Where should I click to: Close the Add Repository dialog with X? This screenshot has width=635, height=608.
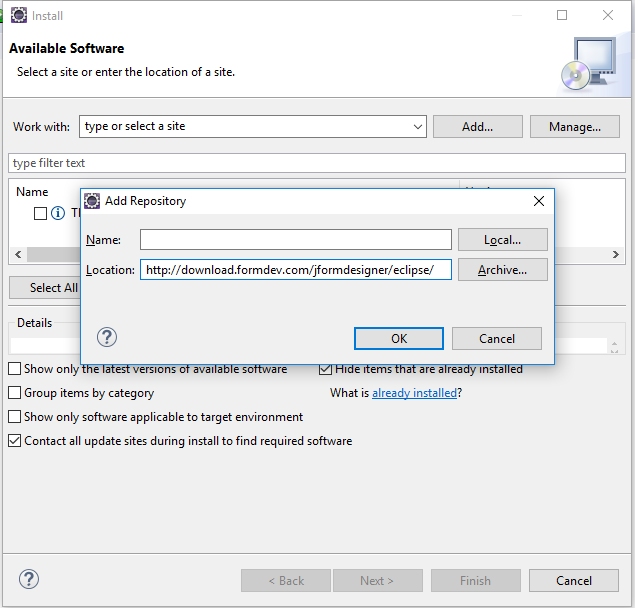pyautogui.click(x=539, y=201)
